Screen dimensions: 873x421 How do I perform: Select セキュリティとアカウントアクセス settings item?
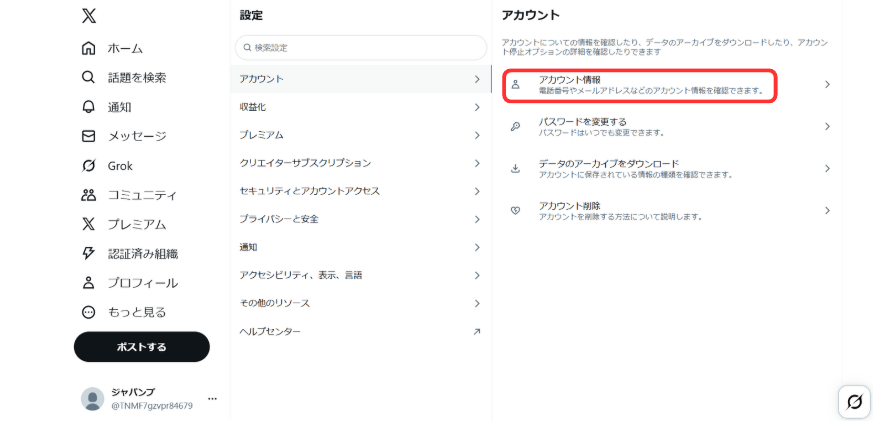[361, 191]
